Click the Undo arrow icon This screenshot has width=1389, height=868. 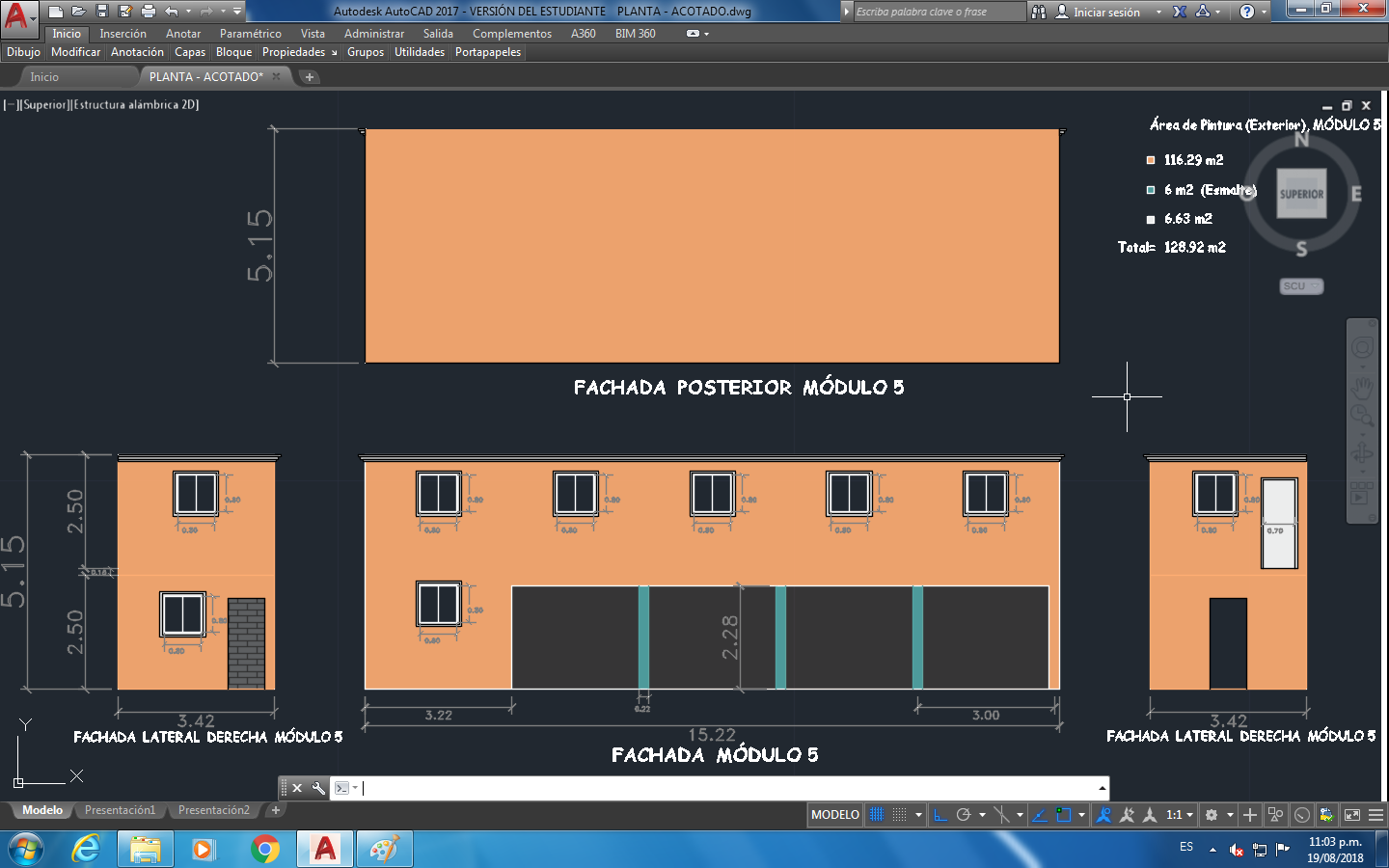point(172,12)
